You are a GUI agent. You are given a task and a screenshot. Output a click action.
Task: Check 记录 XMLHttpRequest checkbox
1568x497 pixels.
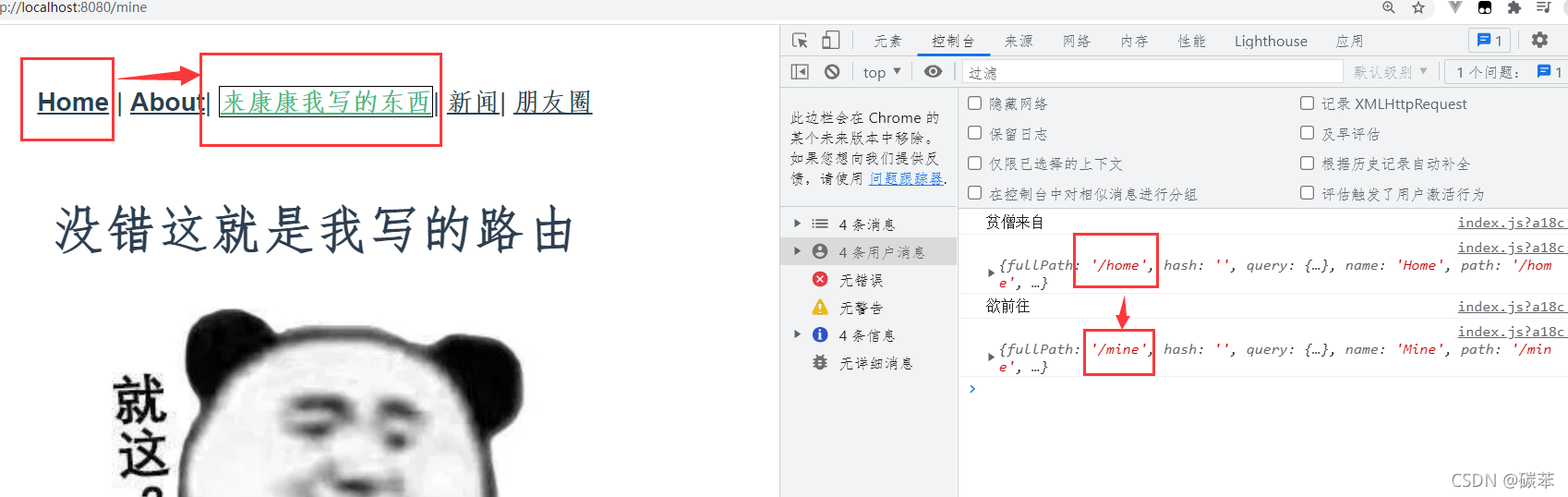[x=1307, y=103]
